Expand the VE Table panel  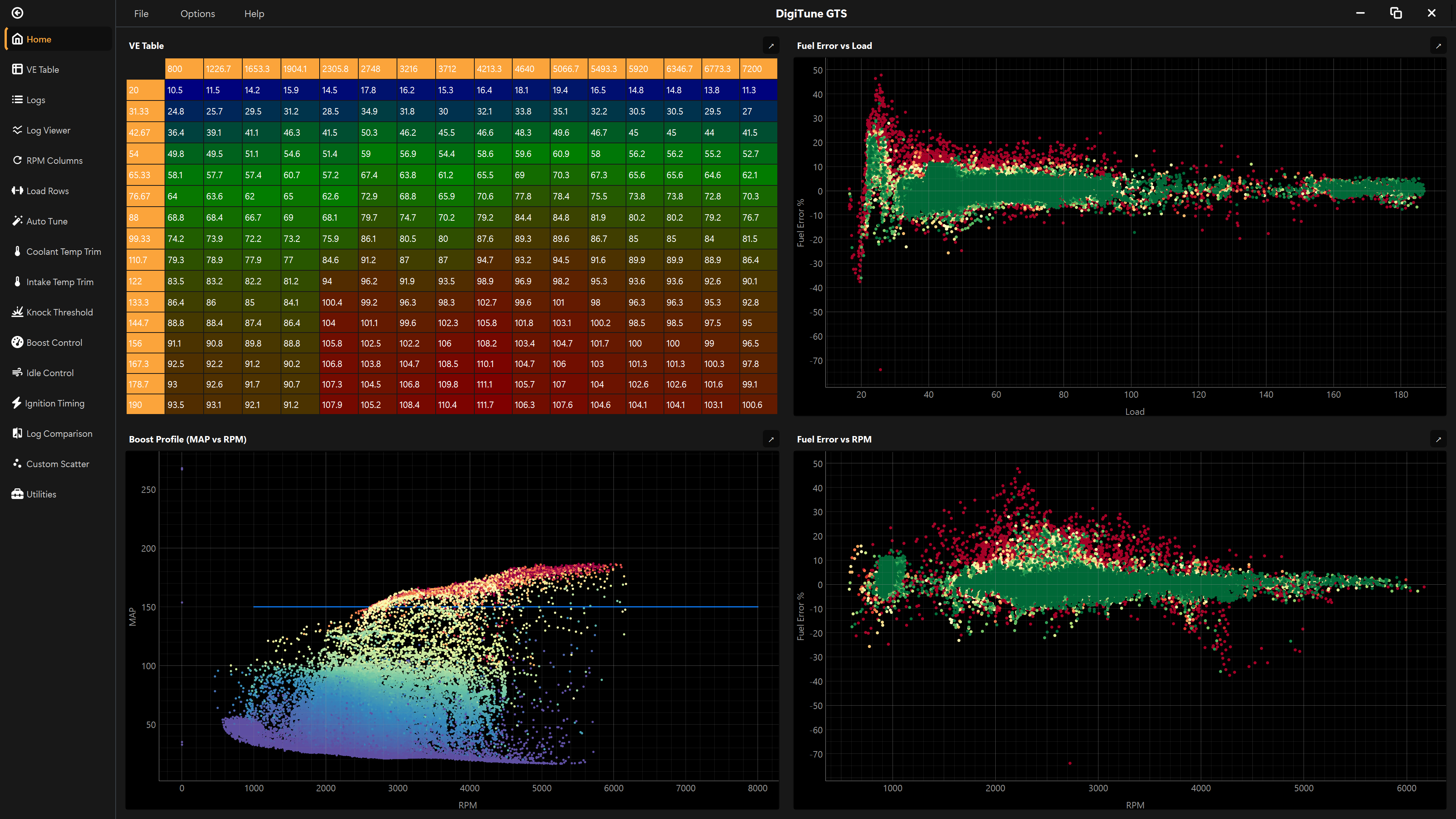(x=771, y=46)
